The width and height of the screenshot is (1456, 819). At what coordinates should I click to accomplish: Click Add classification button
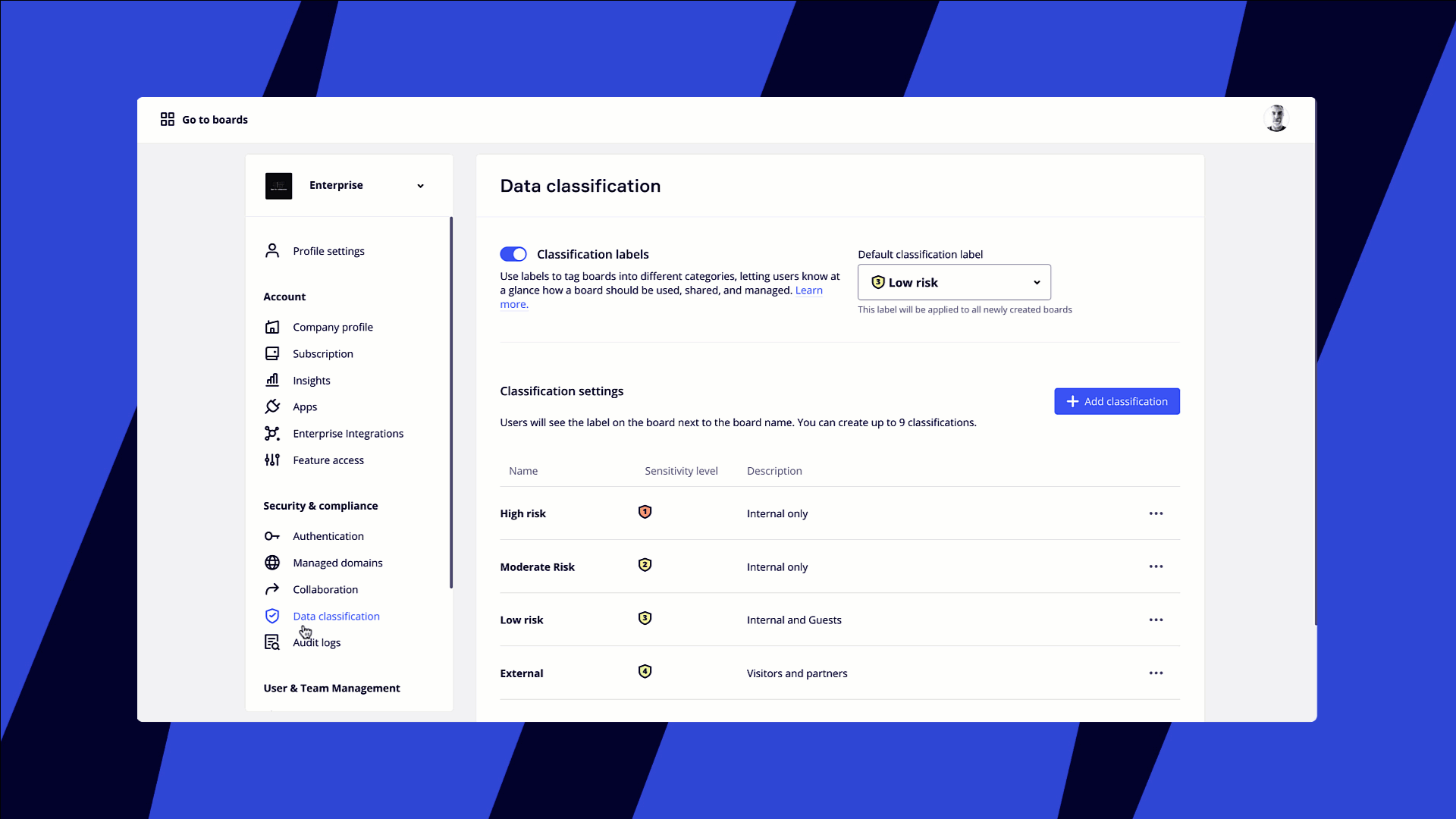click(x=1116, y=401)
